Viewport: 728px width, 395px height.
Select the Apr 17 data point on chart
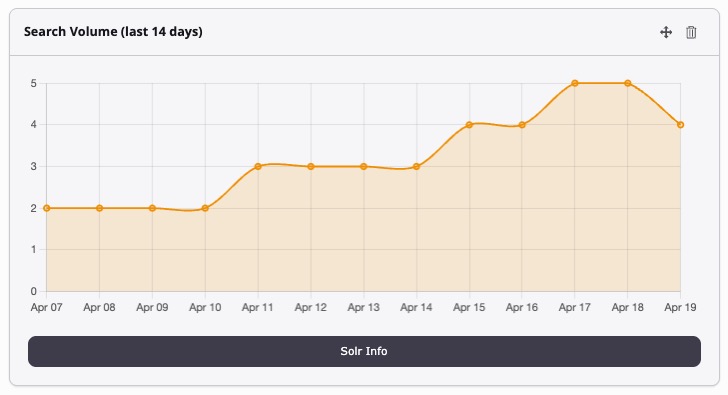click(x=575, y=83)
